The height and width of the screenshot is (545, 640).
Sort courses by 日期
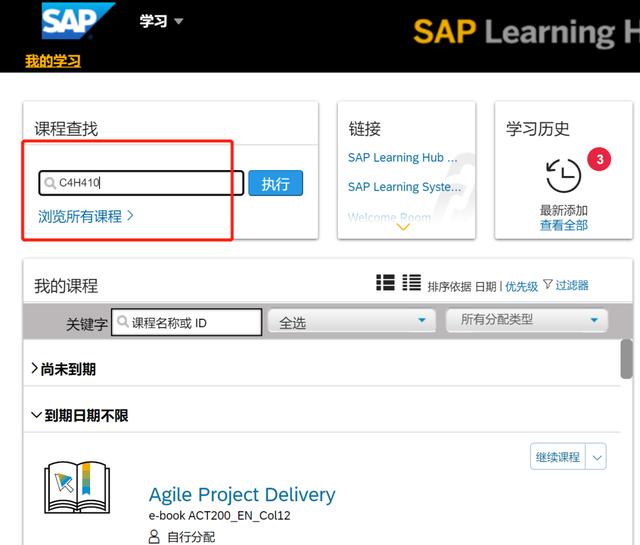486,287
